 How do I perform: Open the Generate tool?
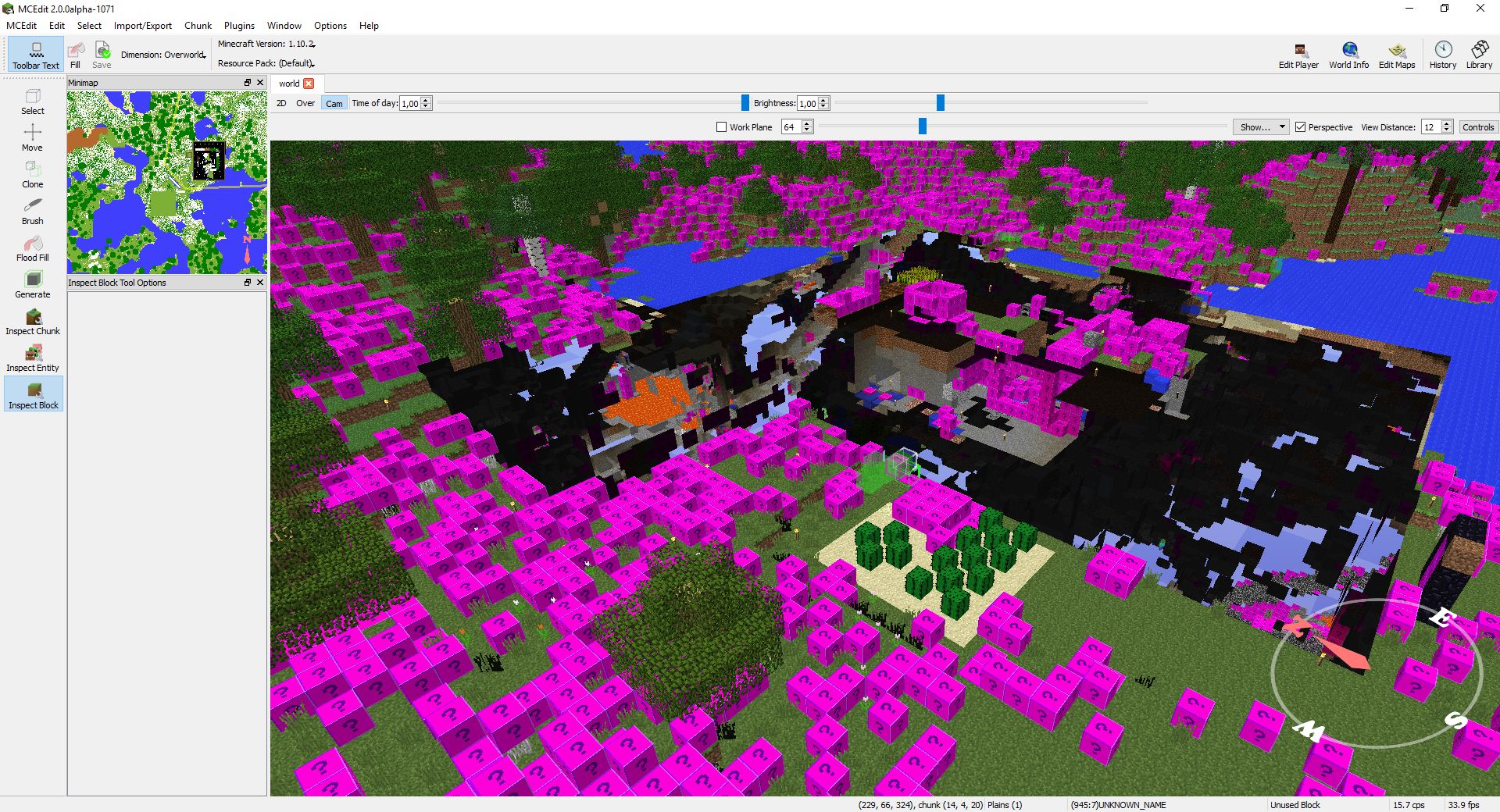pos(33,285)
